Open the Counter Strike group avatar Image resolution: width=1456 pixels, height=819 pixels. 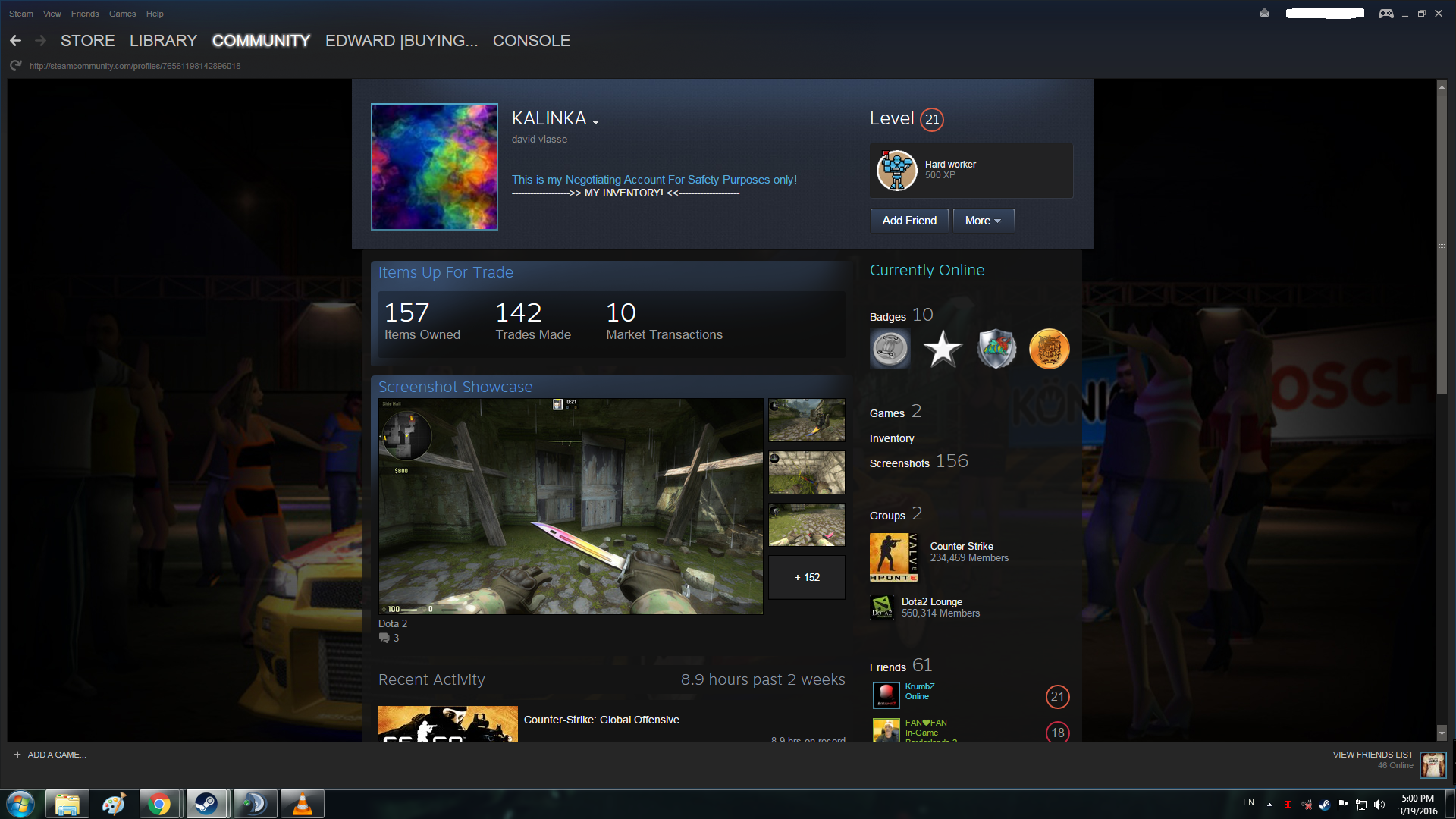coord(894,557)
